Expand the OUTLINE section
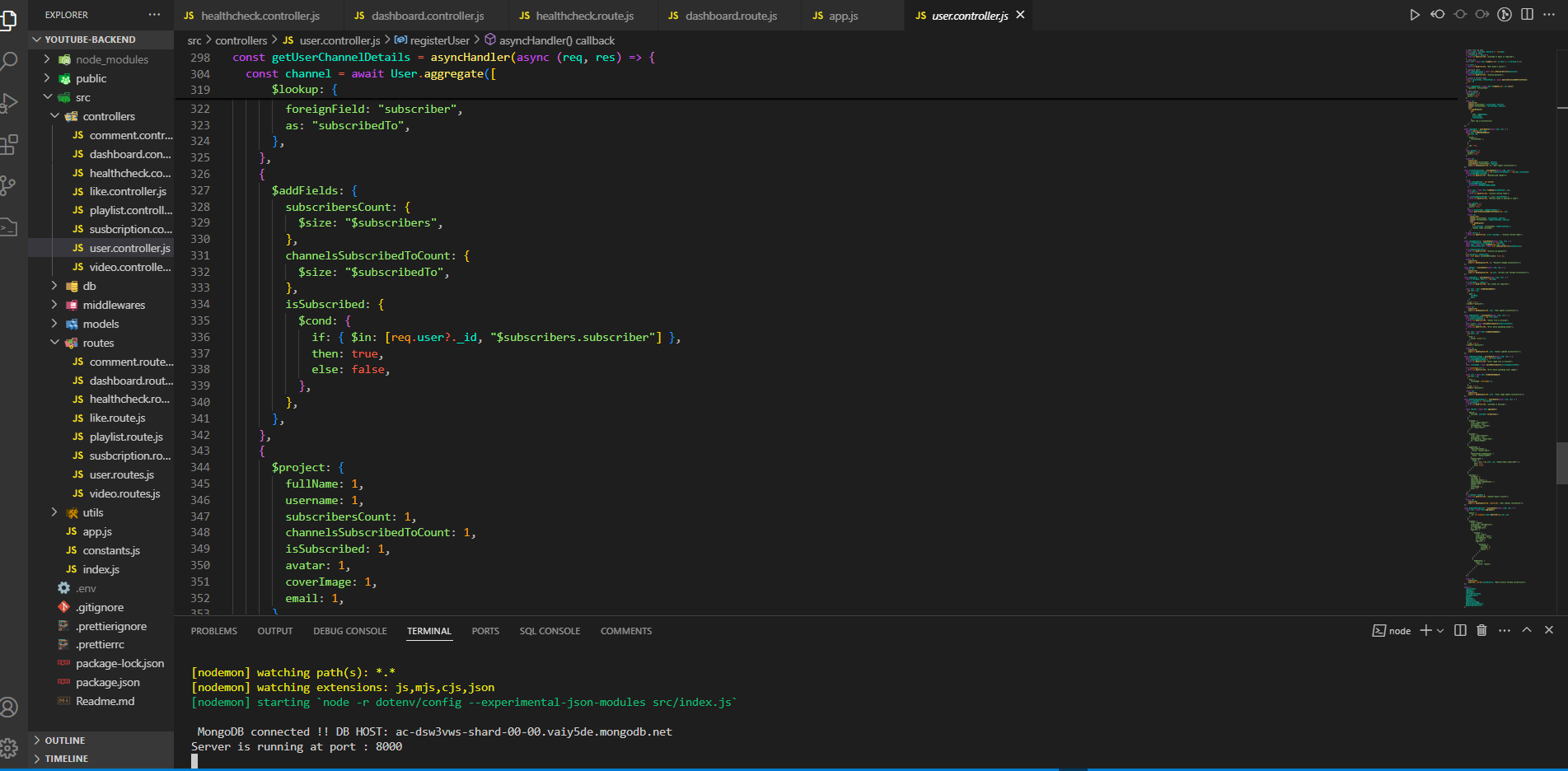Viewport: 1568px width, 771px height. click(x=101, y=741)
